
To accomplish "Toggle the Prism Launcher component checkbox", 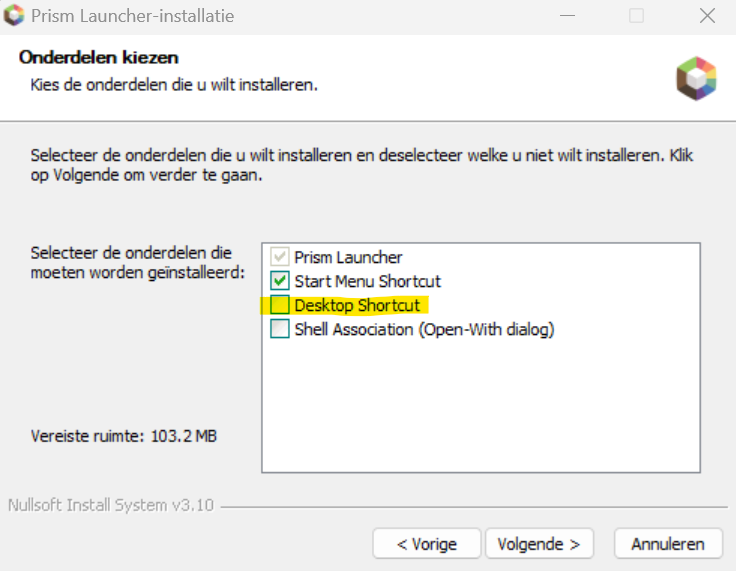I will (280, 257).
